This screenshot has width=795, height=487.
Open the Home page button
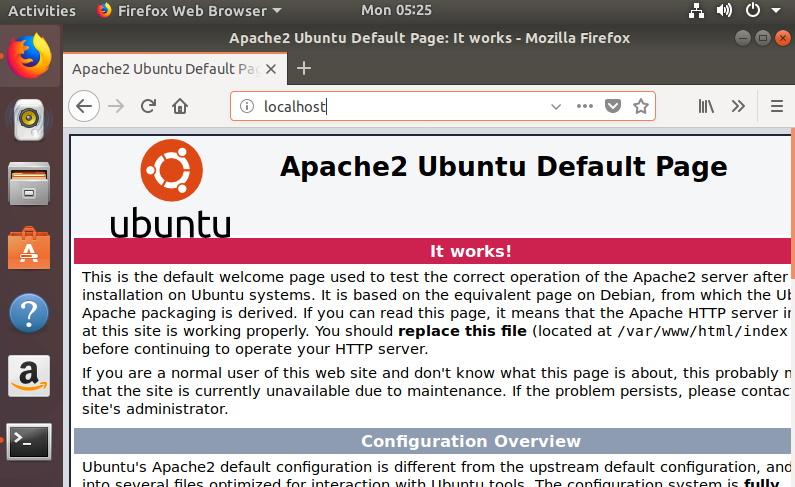coord(180,106)
